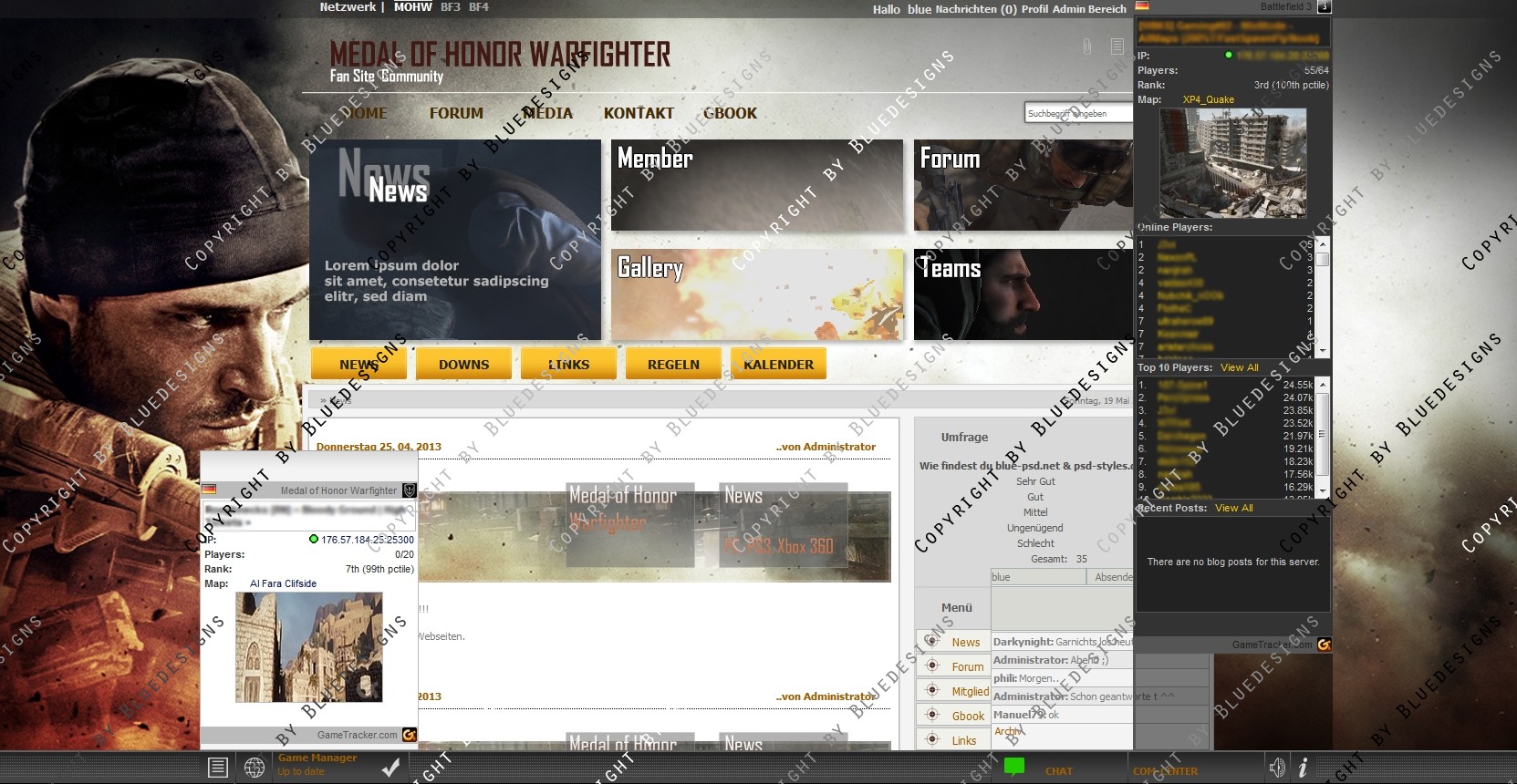Open the Member feature tile

(x=757, y=185)
